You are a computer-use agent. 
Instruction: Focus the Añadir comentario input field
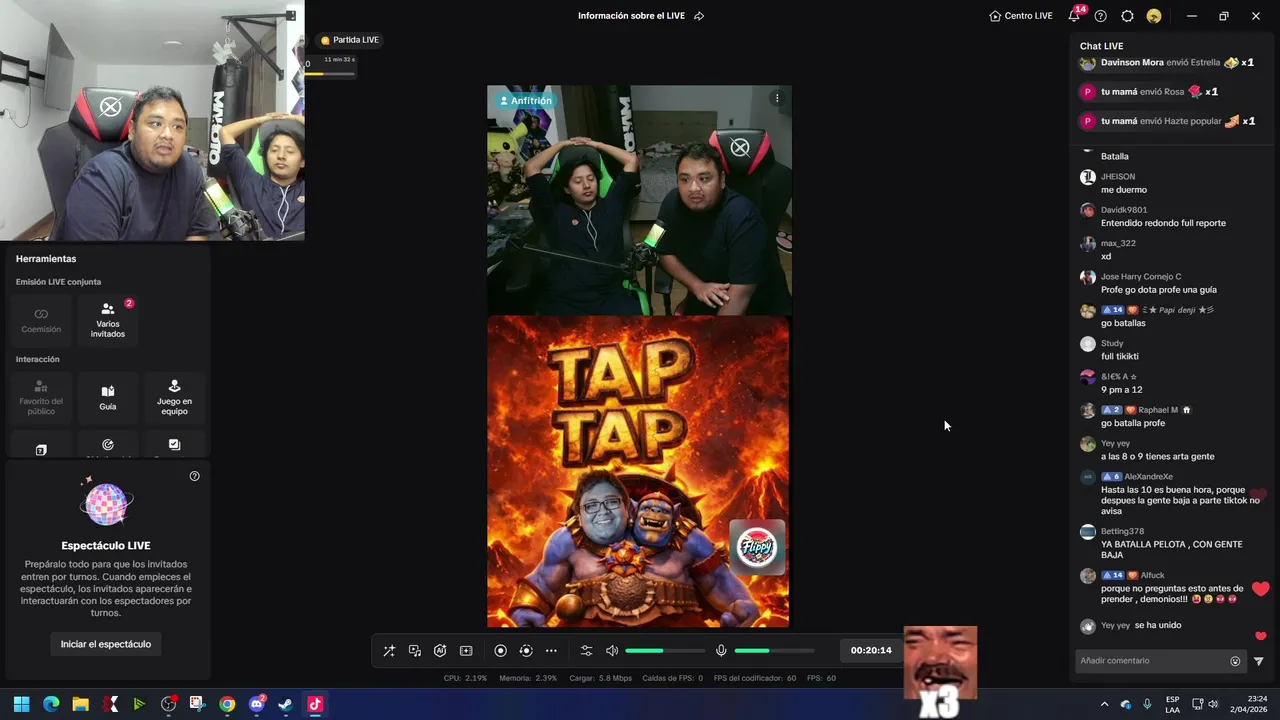1150,661
